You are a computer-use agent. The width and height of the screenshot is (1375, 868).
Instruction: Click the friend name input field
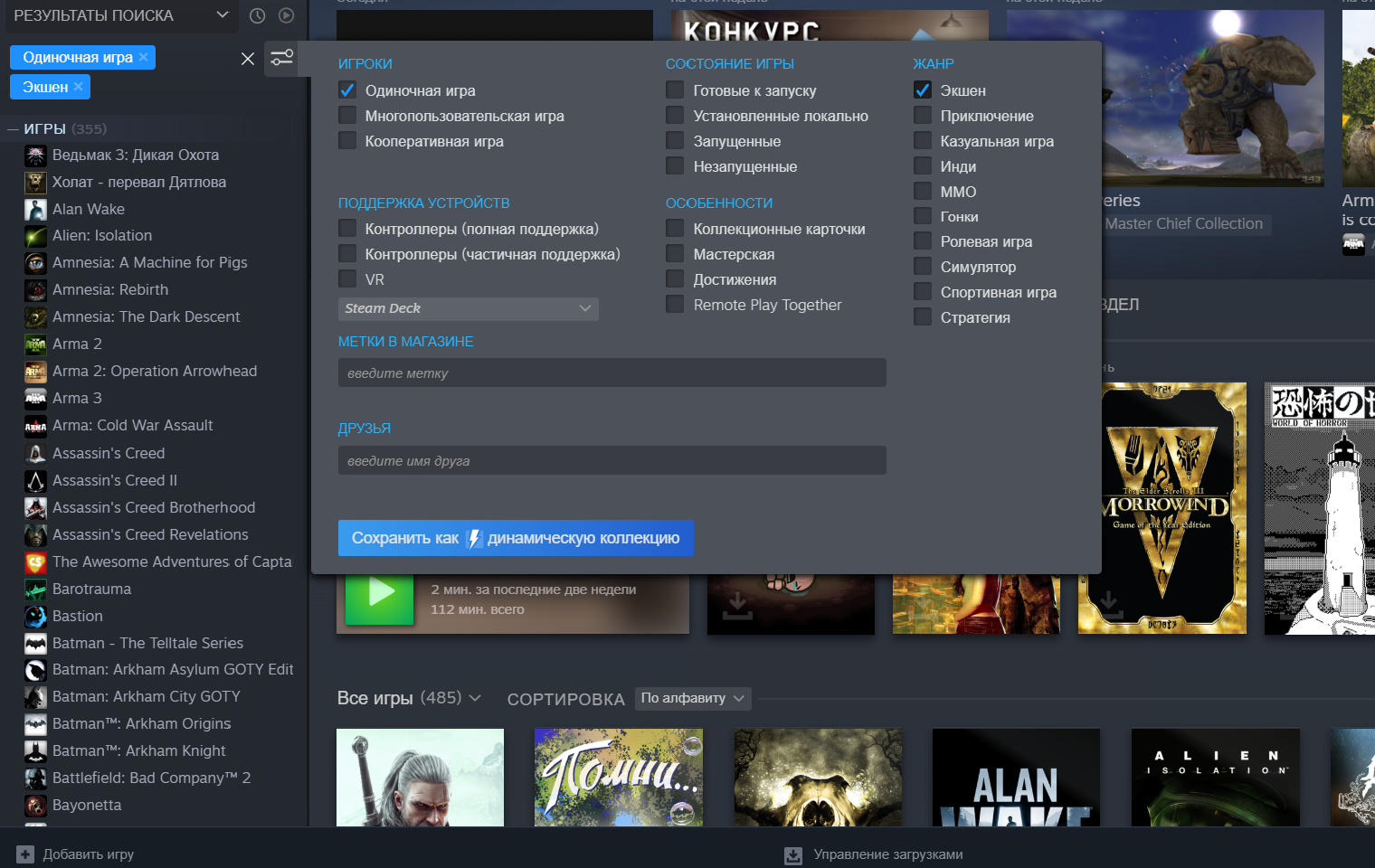pyautogui.click(x=612, y=460)
